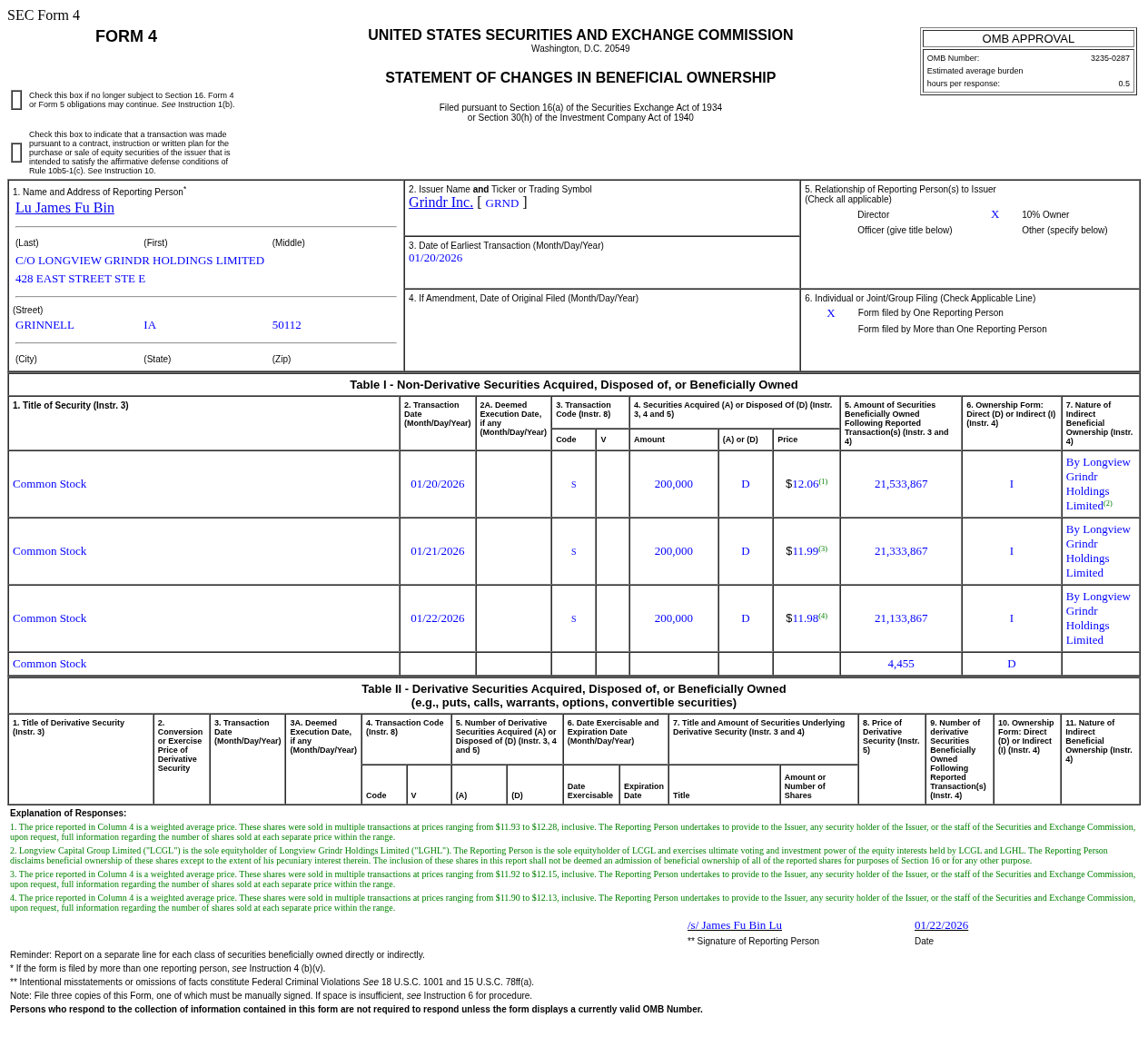Click footnote (2) after Holdings Limited
The image size is (1148, 1037).
click(1107, 503)
